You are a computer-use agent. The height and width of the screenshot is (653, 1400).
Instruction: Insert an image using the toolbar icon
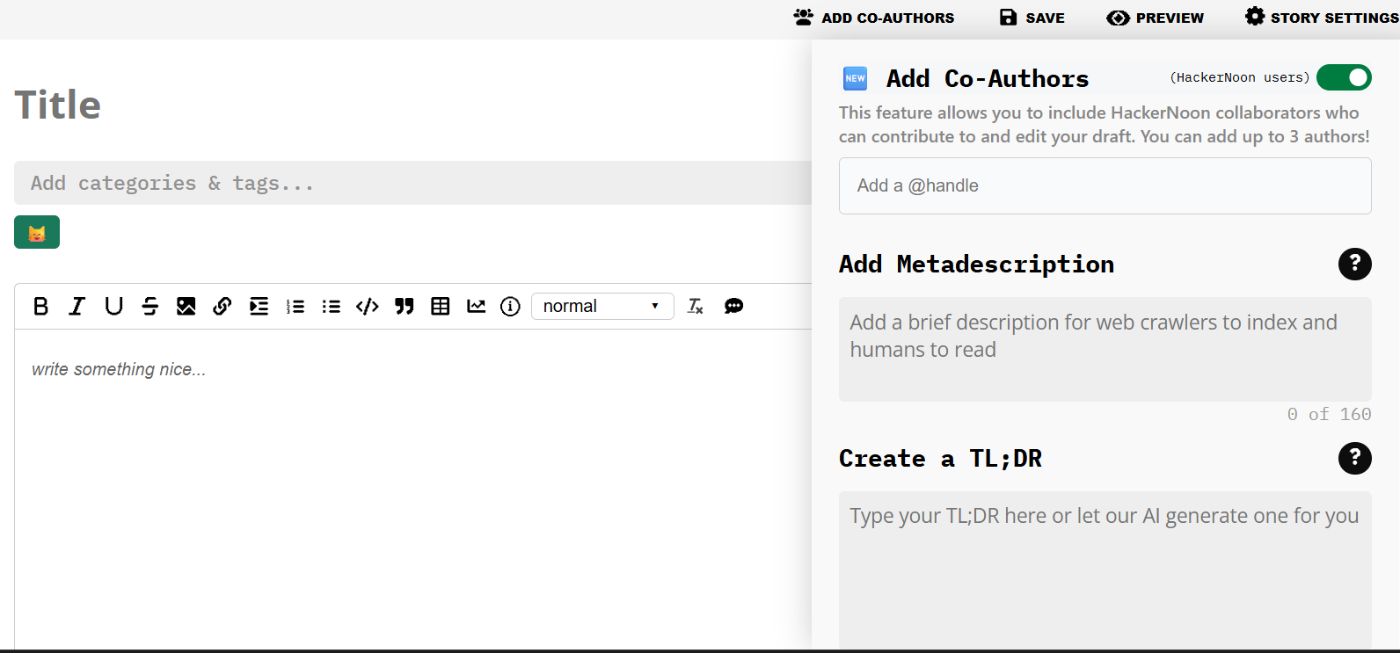[x=186, y=306]
